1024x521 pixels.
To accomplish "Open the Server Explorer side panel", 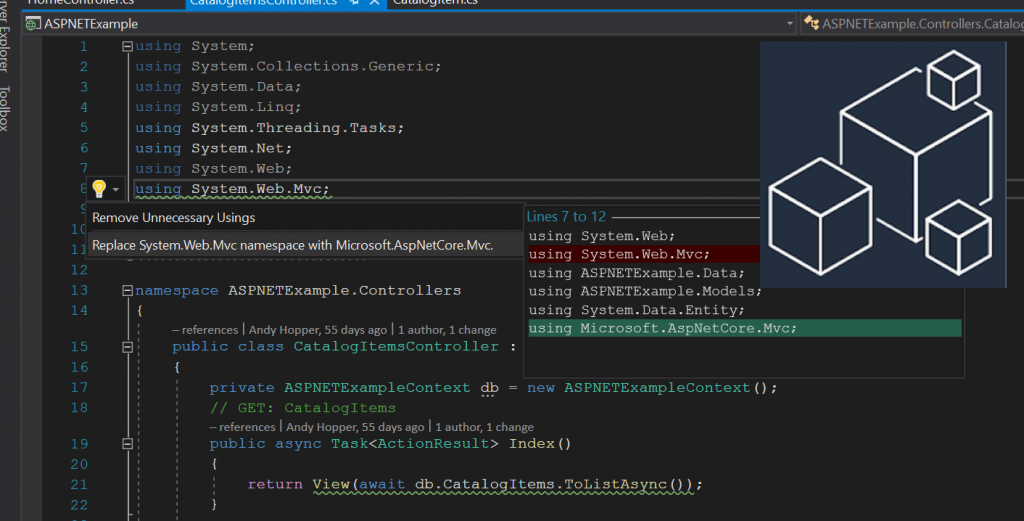I will pos(7,40).
